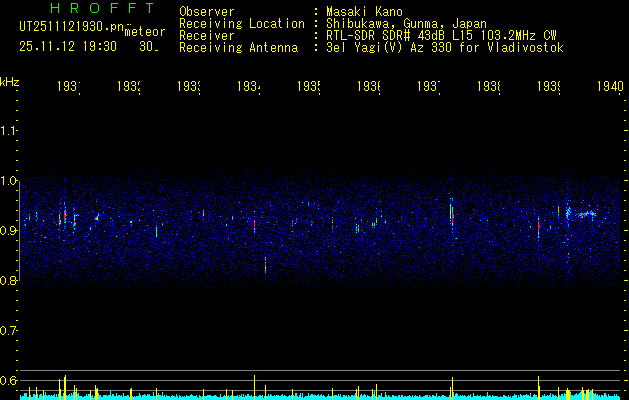Click the strong meteor echo below 1937
Image resolution: width=629 pixels, height=400 pixels.
[x=452, y=212]
